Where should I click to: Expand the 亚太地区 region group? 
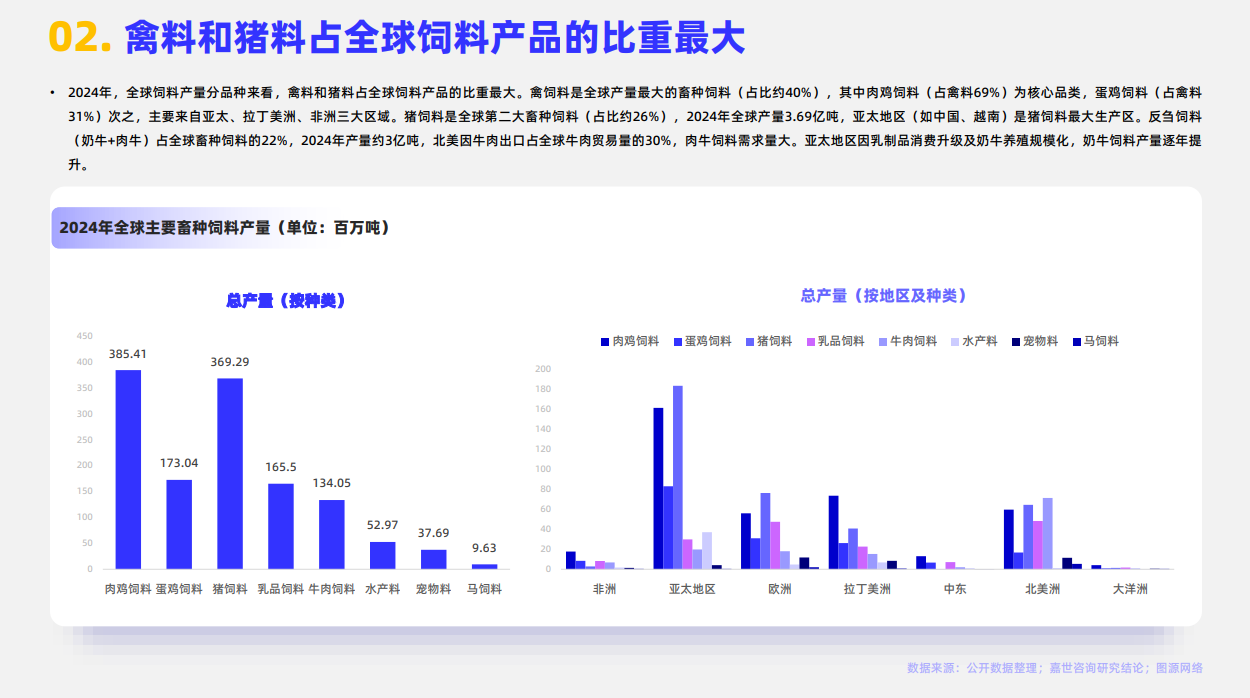tap(692, 589)
